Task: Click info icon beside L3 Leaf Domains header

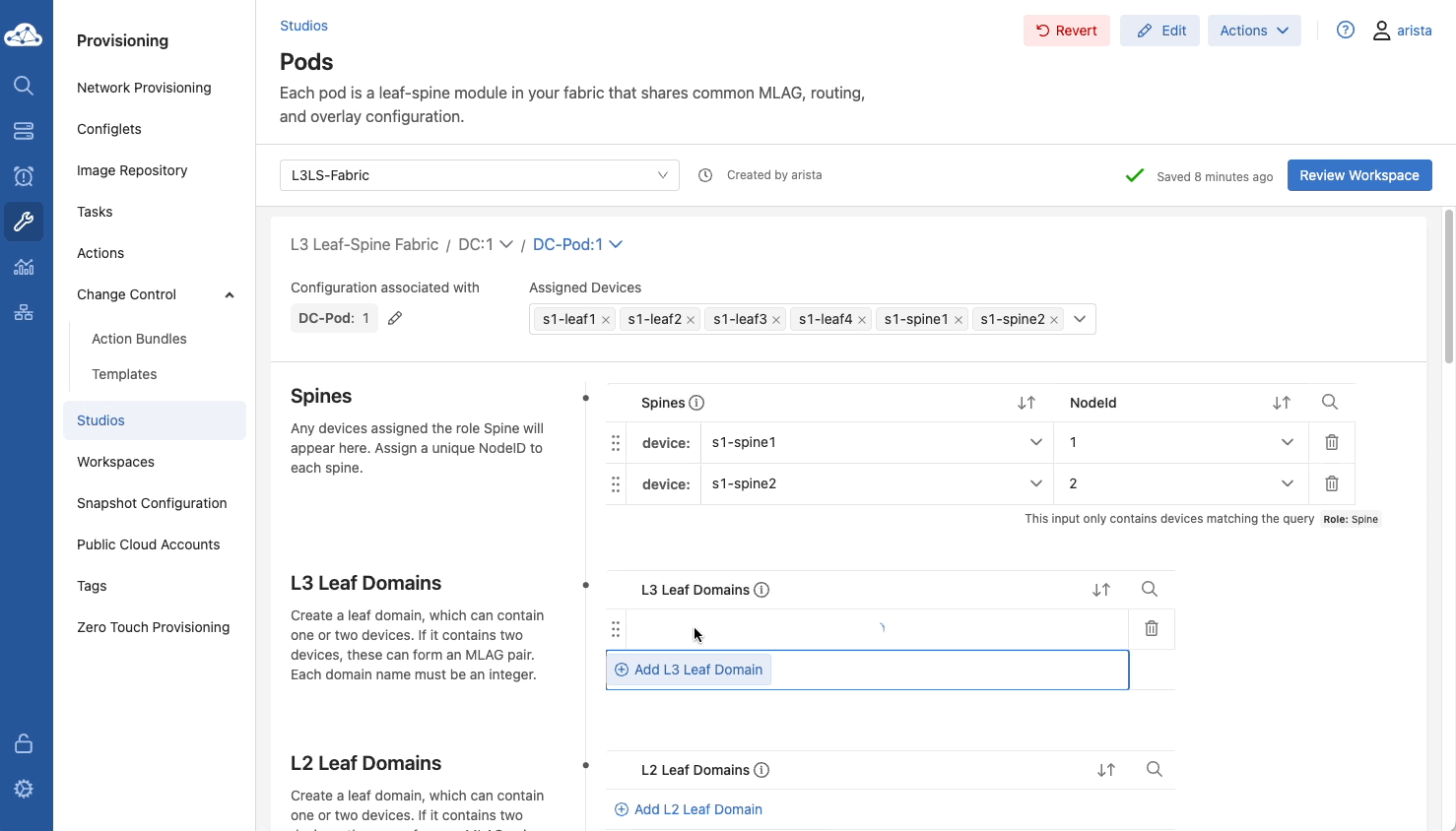Action: pos(761,590)
